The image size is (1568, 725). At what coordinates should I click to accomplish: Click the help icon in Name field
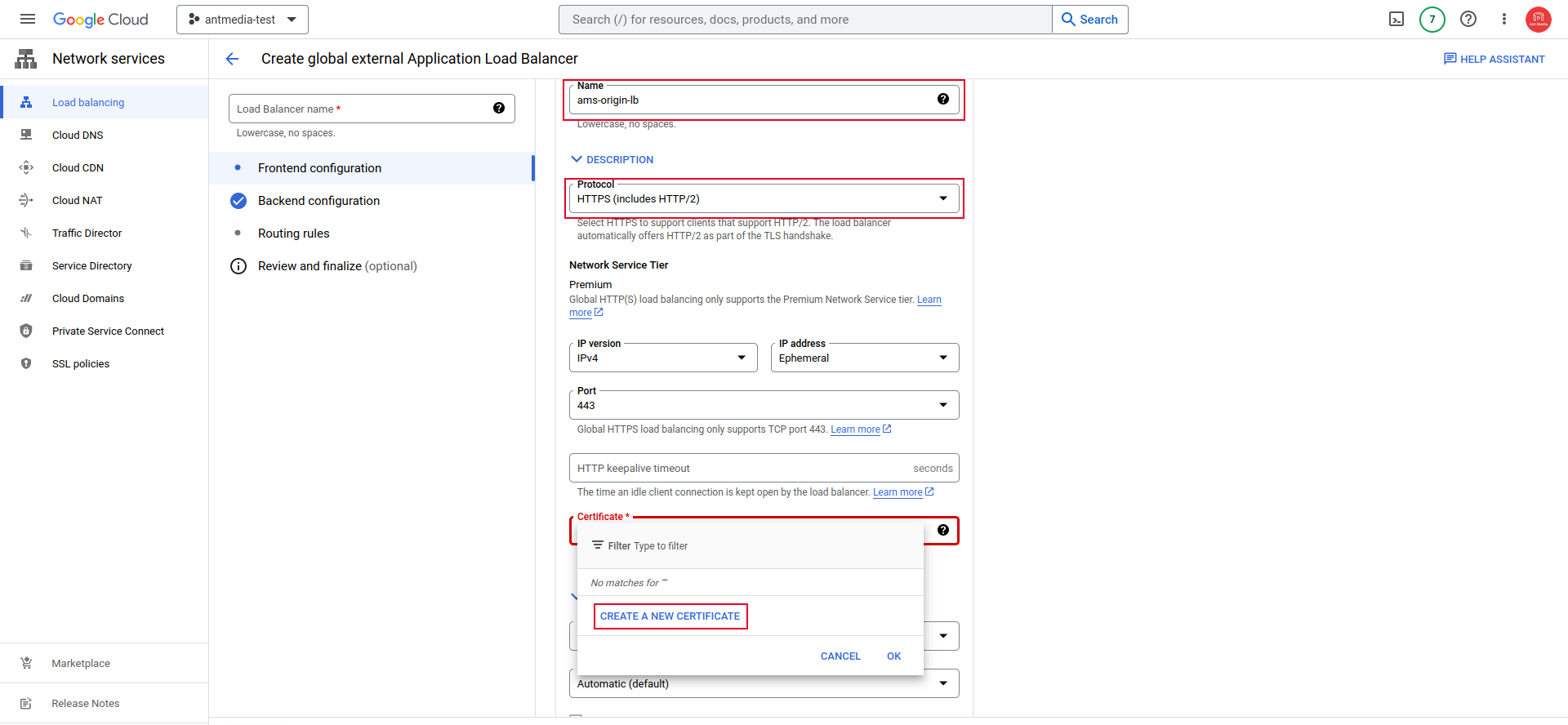coord(942,99)
